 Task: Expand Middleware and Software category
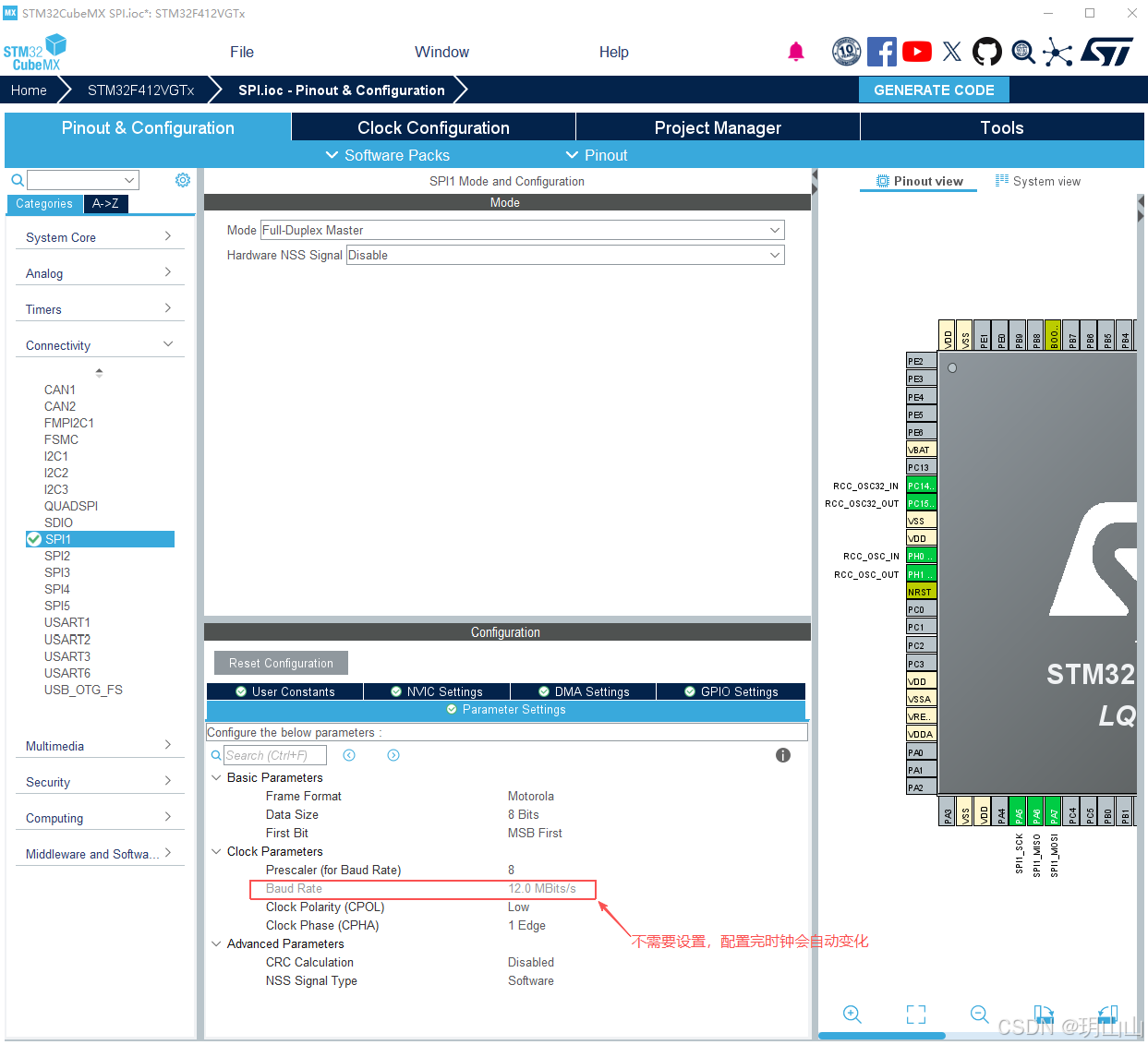pos(100,854)
